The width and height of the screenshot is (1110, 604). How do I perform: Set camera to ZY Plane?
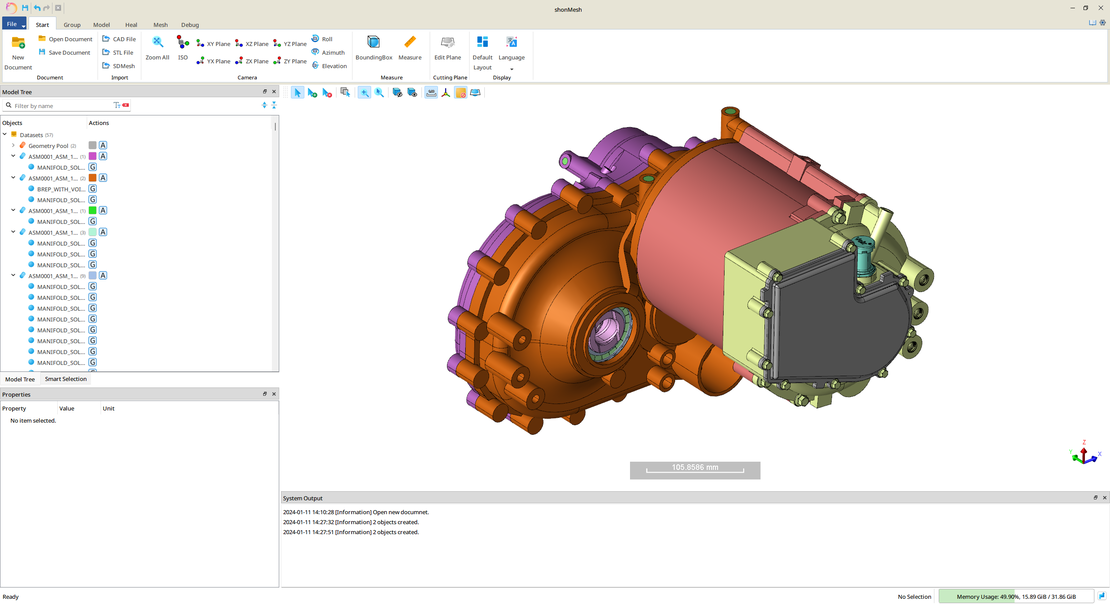point(290,61)
